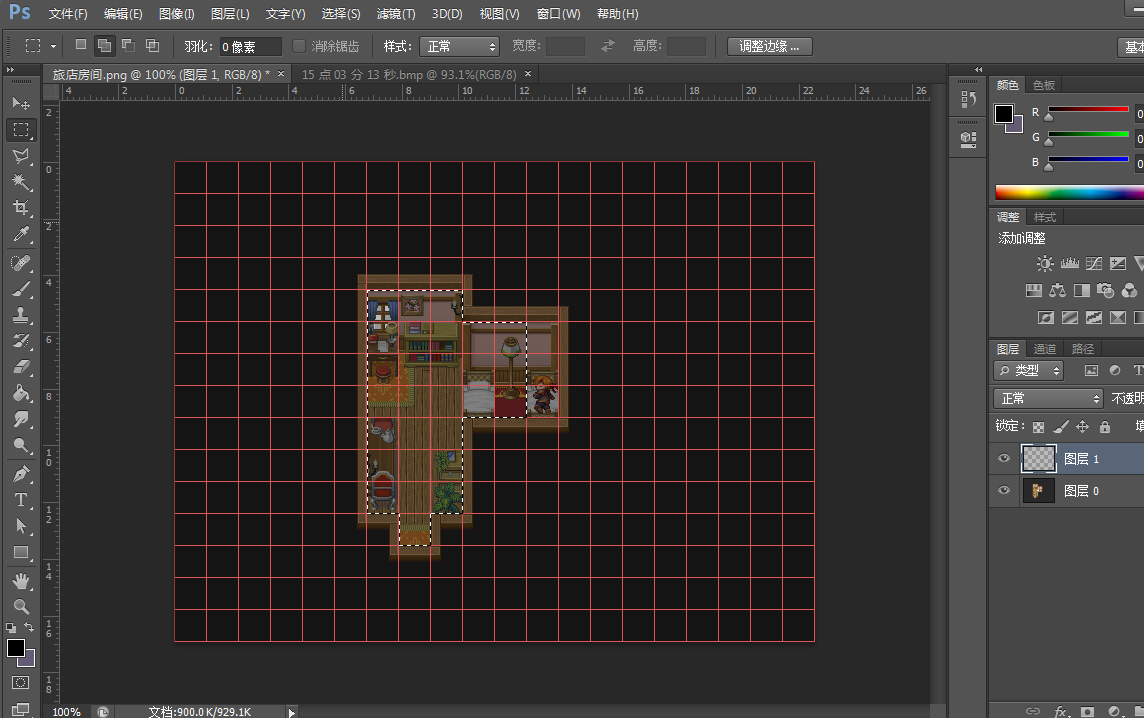The image size is (1144, 718).
Task: Add Curves adjustment
Action: click(x=1094, y=263)
